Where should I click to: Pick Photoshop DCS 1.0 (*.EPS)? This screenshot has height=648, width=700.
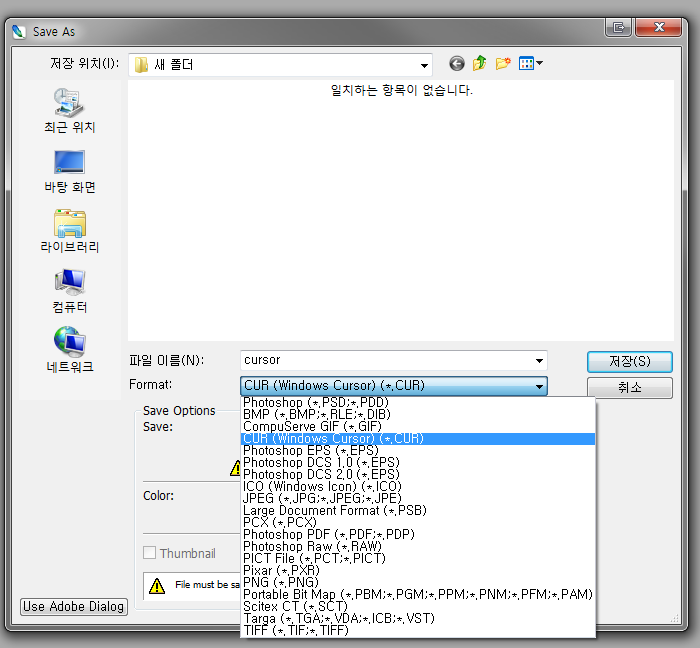click(418, 462)
